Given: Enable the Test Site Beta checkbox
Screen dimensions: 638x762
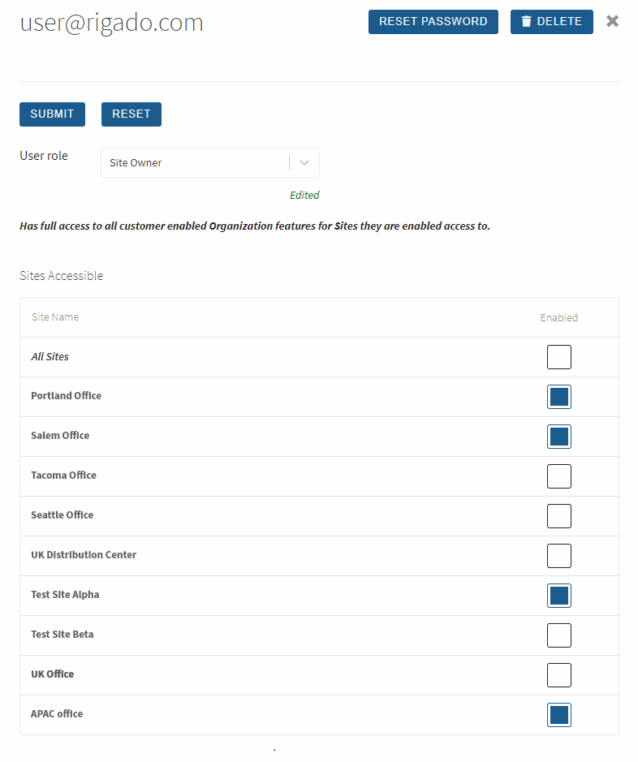Looking at the screenshot, I should pos(559,636).
